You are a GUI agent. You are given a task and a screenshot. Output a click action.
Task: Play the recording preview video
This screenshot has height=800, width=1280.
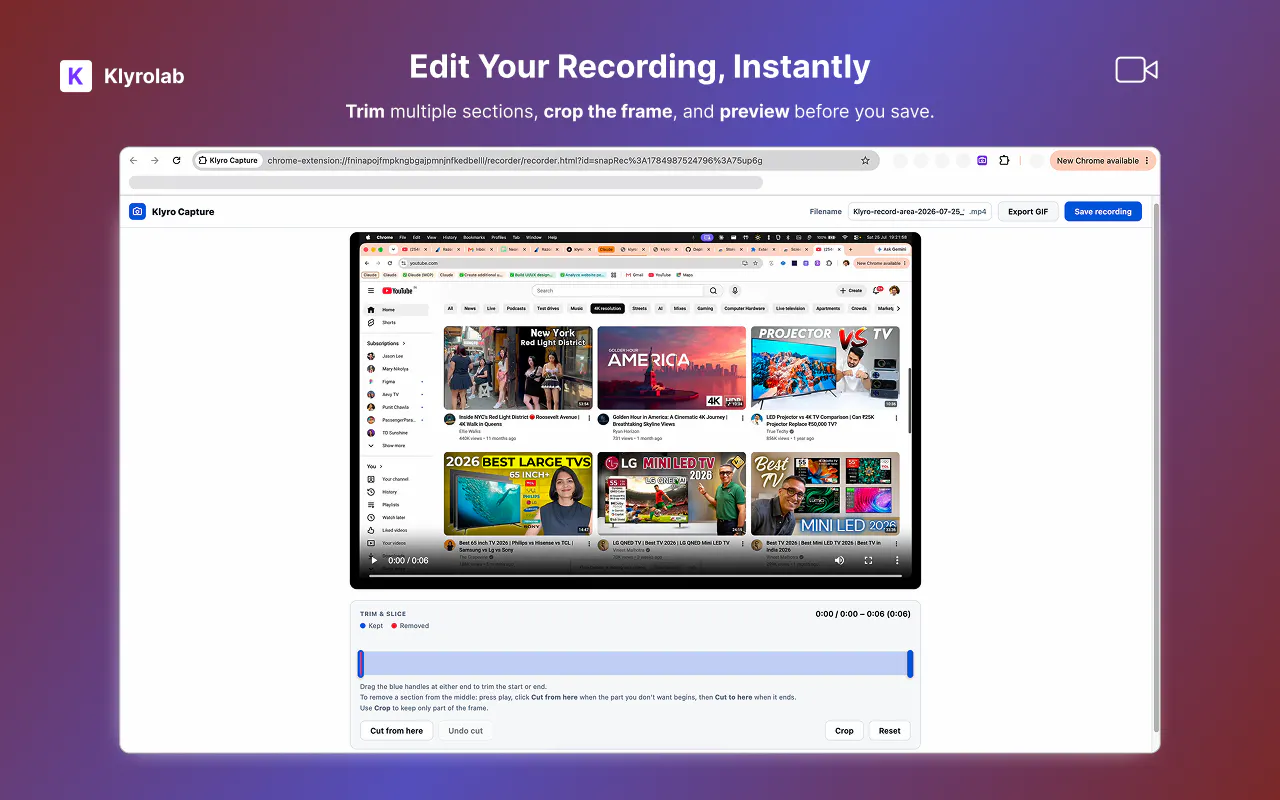(375, 561)
